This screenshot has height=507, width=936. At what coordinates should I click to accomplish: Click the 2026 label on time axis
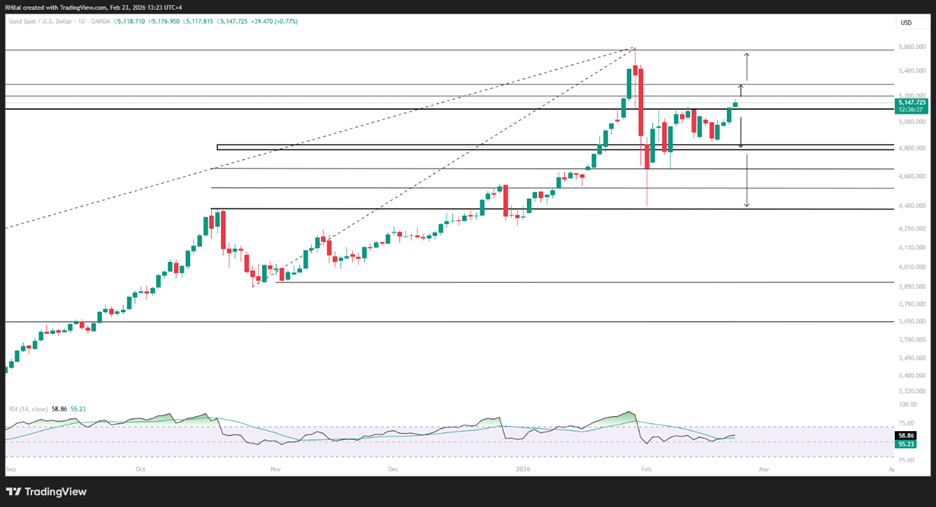click(523, 469)
